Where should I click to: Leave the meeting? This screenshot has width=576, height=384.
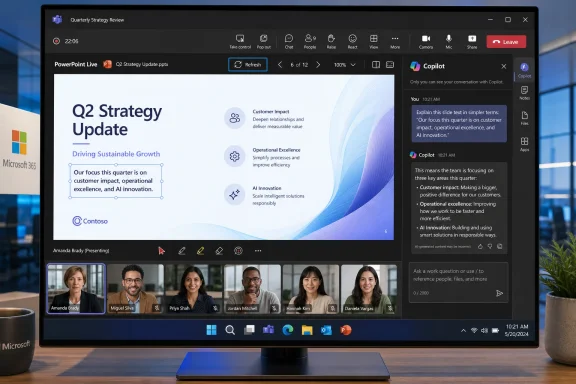506,42
